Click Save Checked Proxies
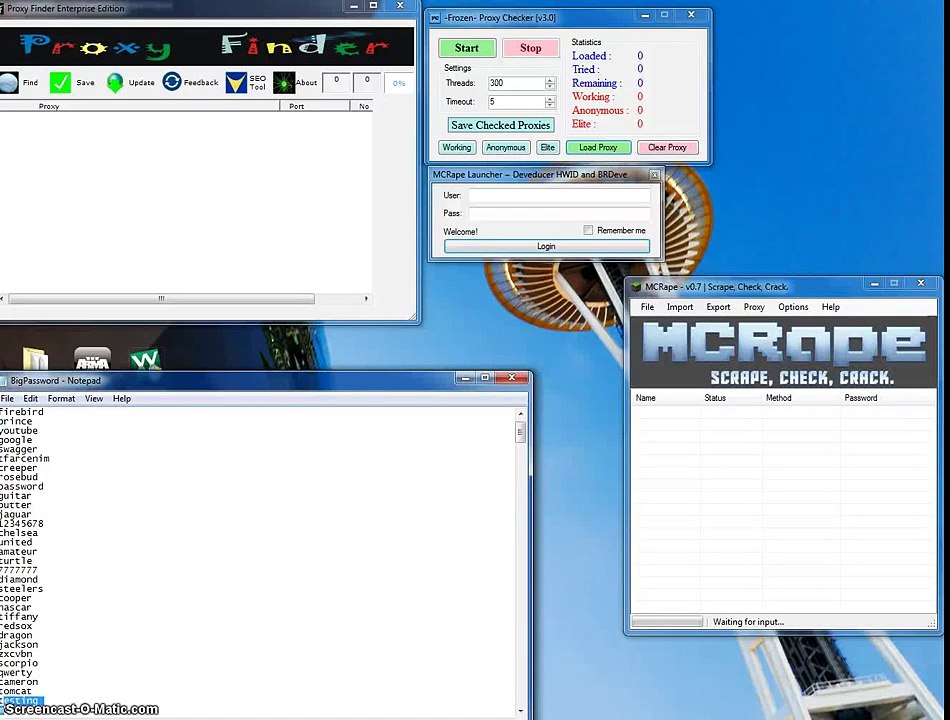This screenshot has height=720, width=950. click(x=501, y=125)
